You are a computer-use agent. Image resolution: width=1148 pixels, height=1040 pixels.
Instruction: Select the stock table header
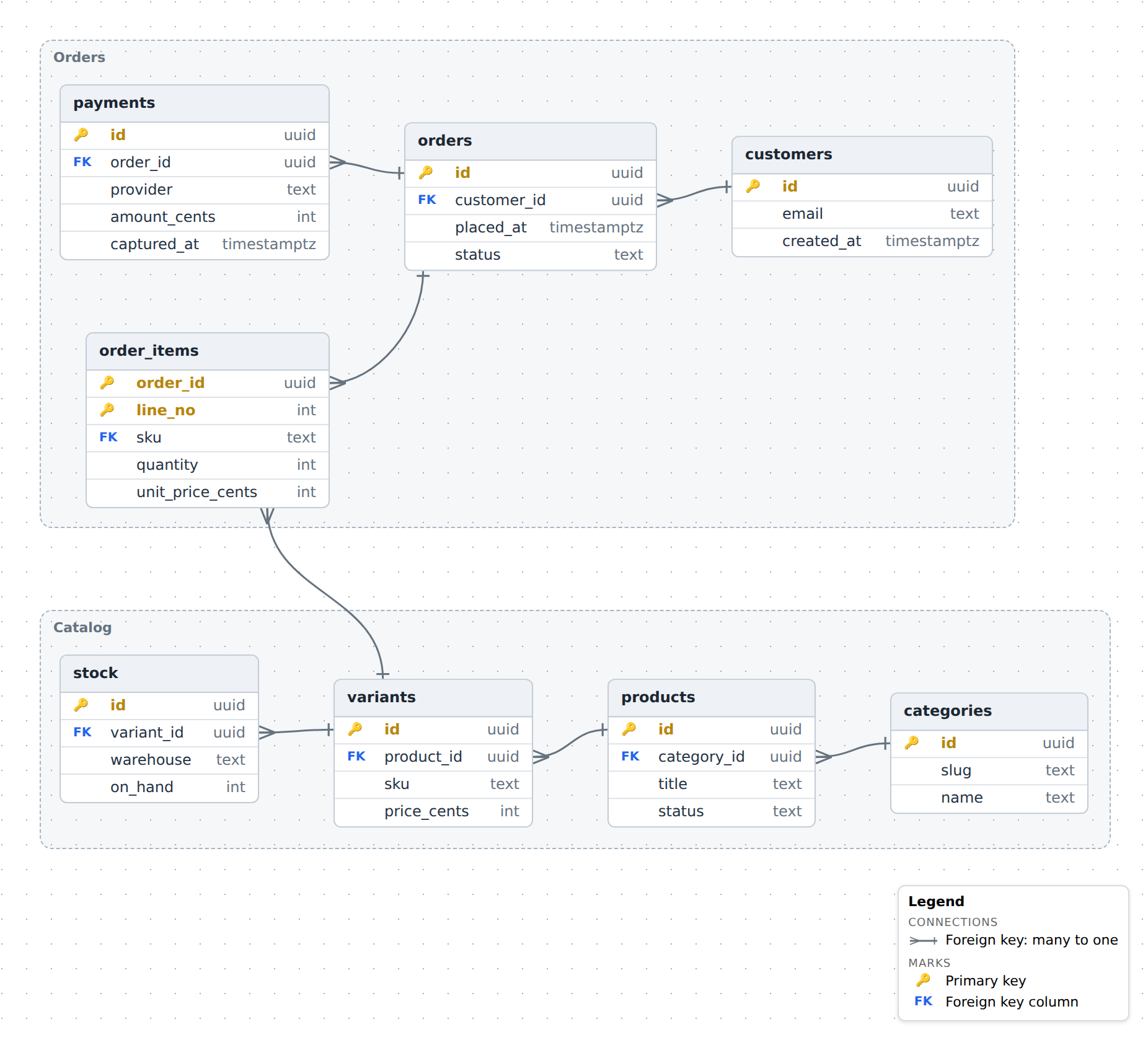click(159, 674)
